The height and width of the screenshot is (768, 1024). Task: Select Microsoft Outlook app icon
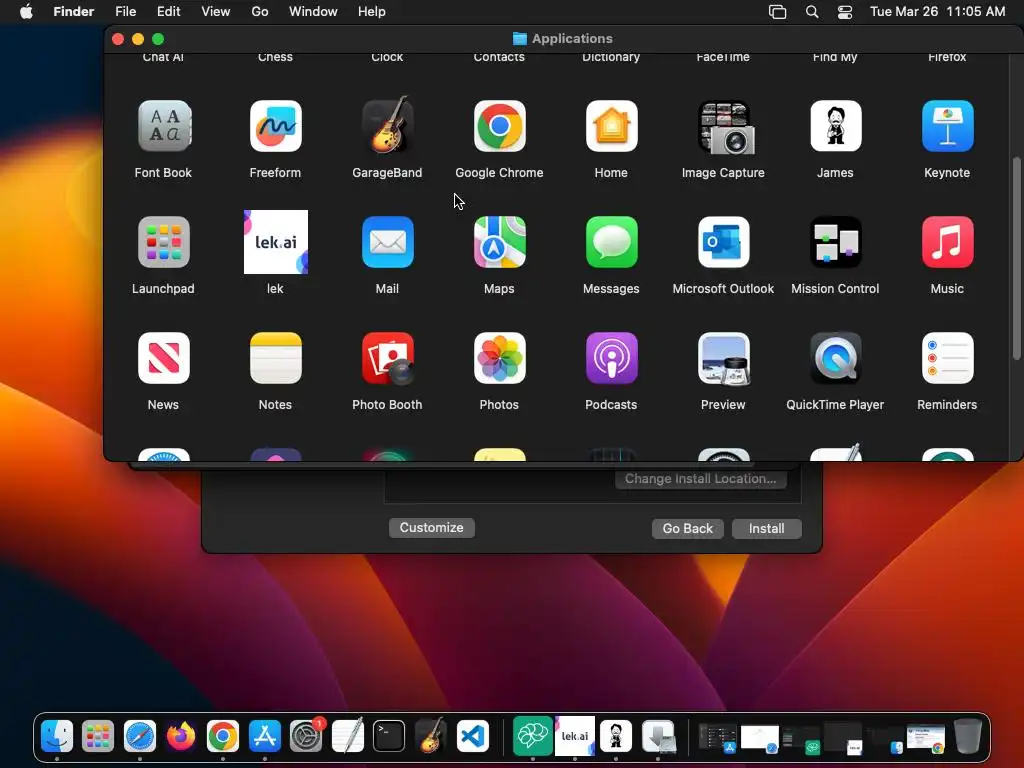(x=724, y=242)
